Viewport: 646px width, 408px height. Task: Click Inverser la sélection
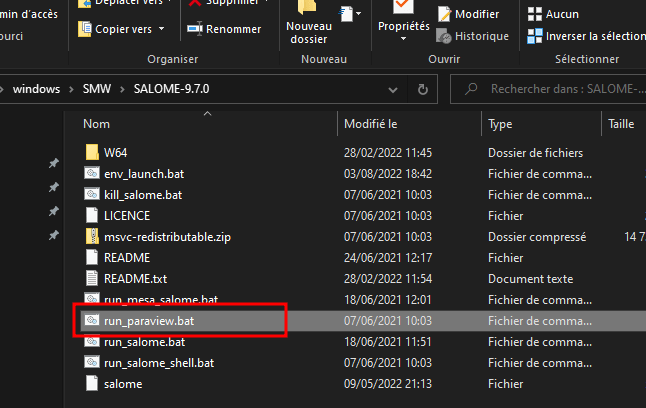(586, 36)
